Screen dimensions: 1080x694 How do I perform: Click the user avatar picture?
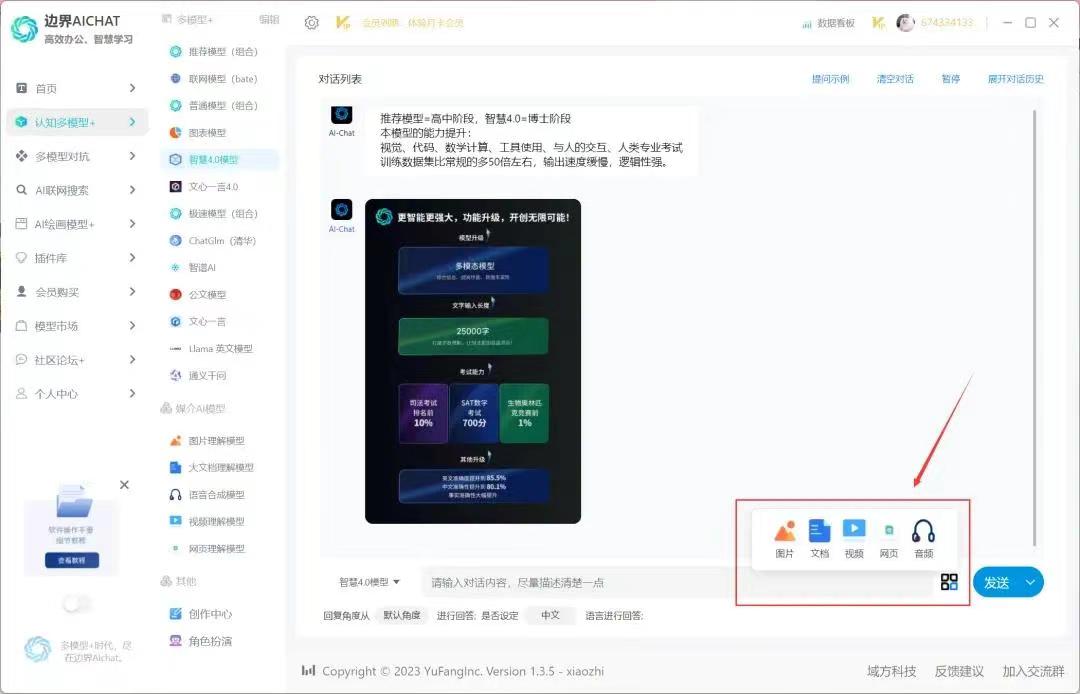click(905, 23)
